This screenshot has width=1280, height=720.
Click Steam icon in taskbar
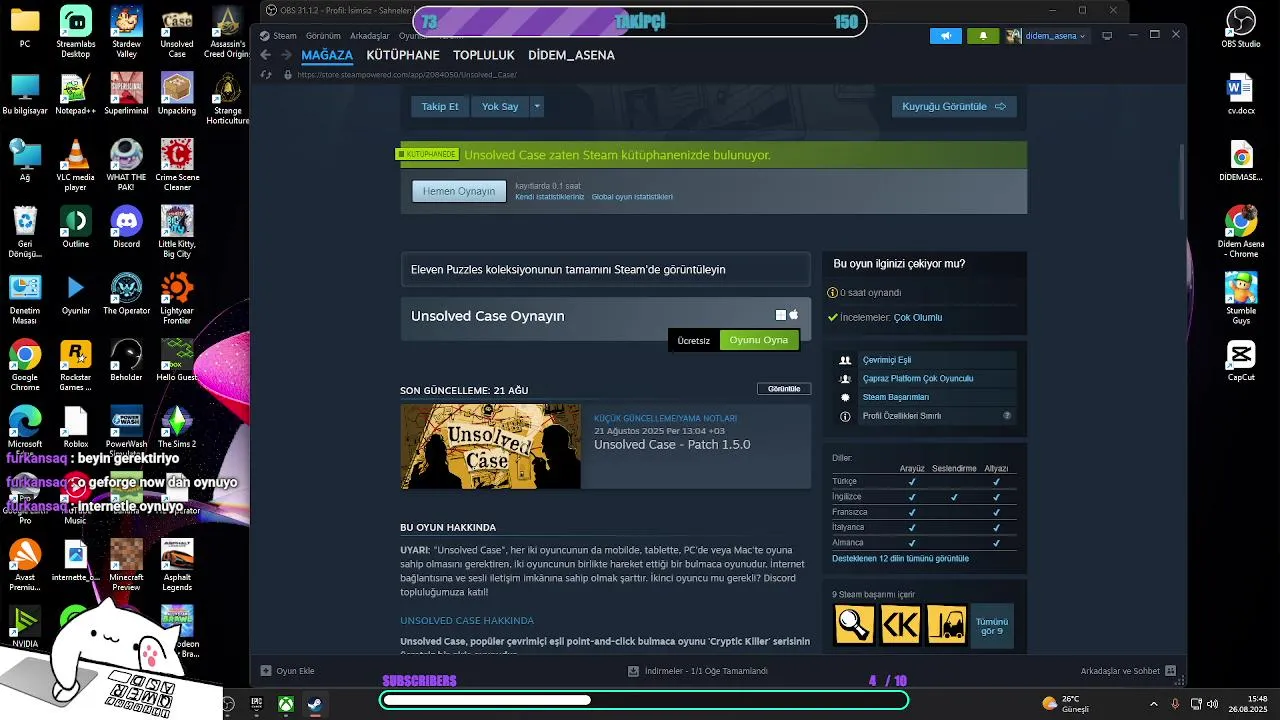pos(314,704)
